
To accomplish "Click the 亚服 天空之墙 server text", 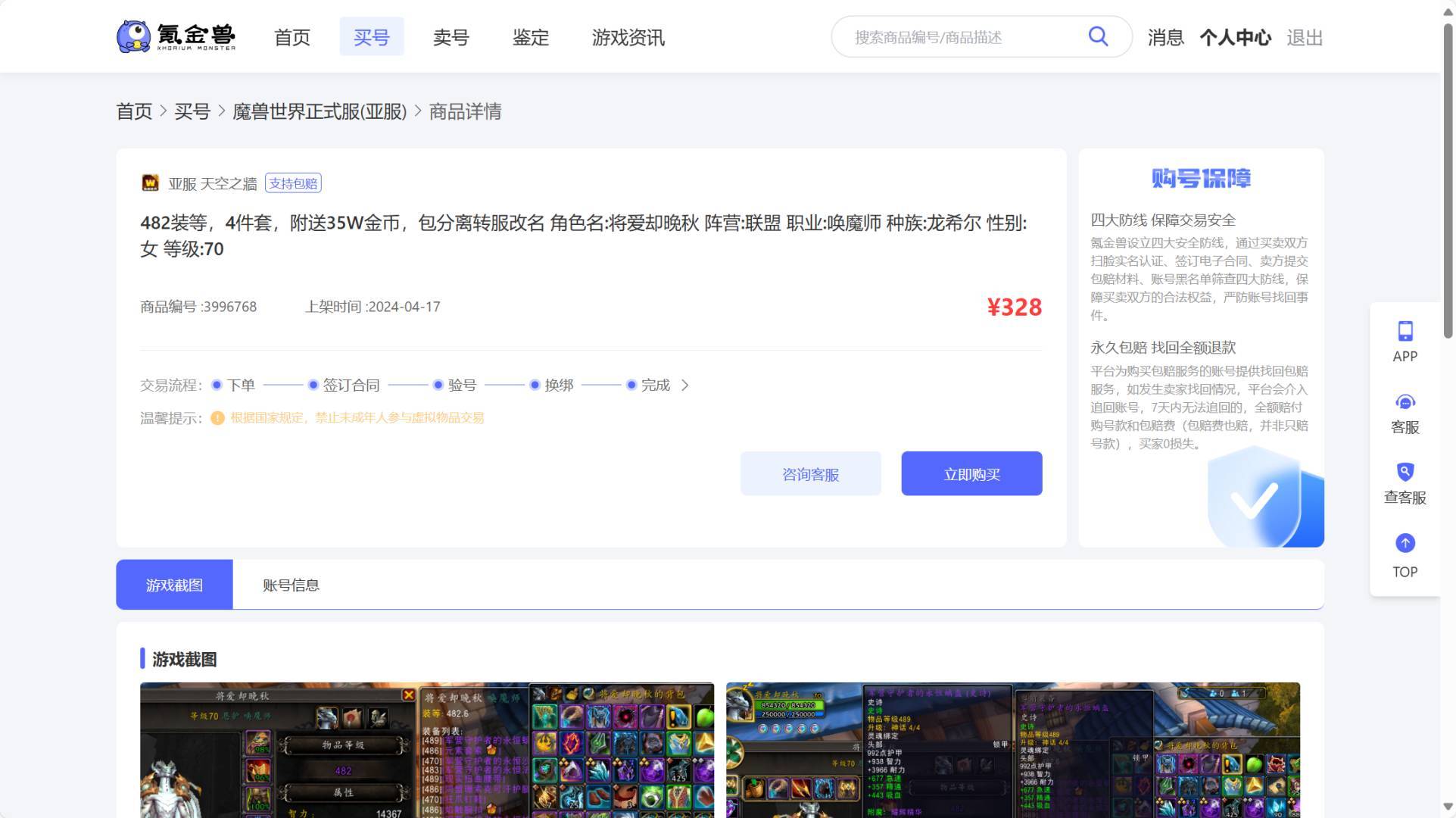I will click(213, 183).
